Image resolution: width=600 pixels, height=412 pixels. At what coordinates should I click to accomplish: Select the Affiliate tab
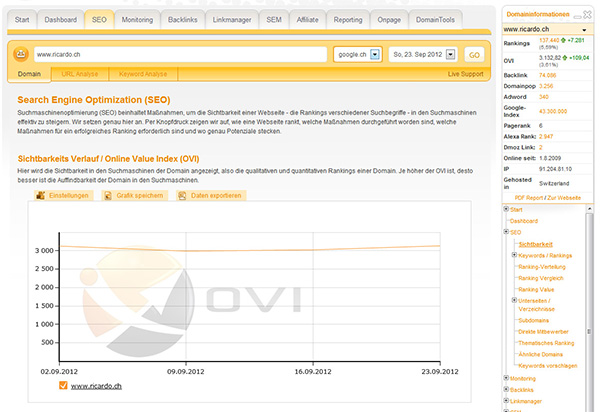point(307,20)
